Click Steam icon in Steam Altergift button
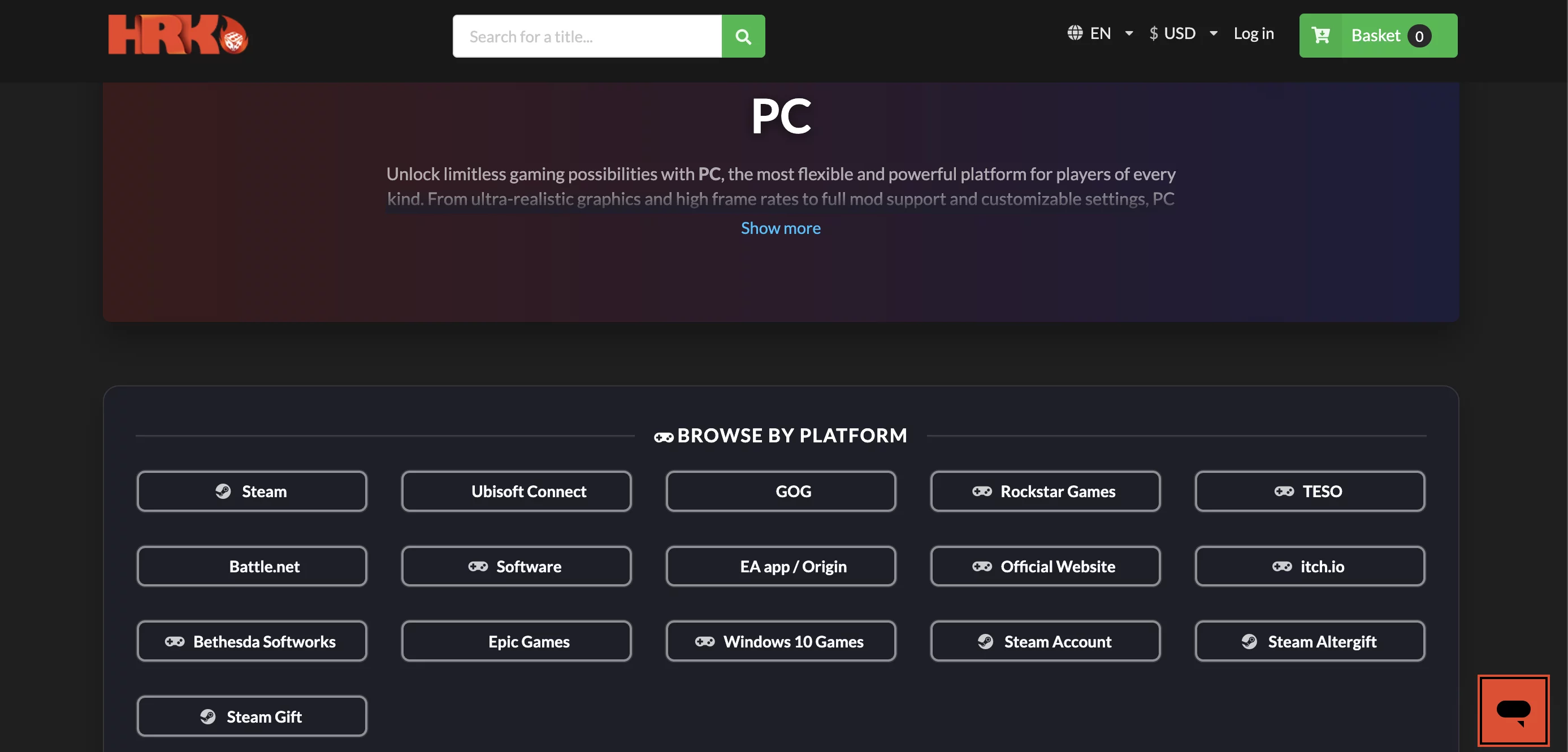 (1249, 641)
